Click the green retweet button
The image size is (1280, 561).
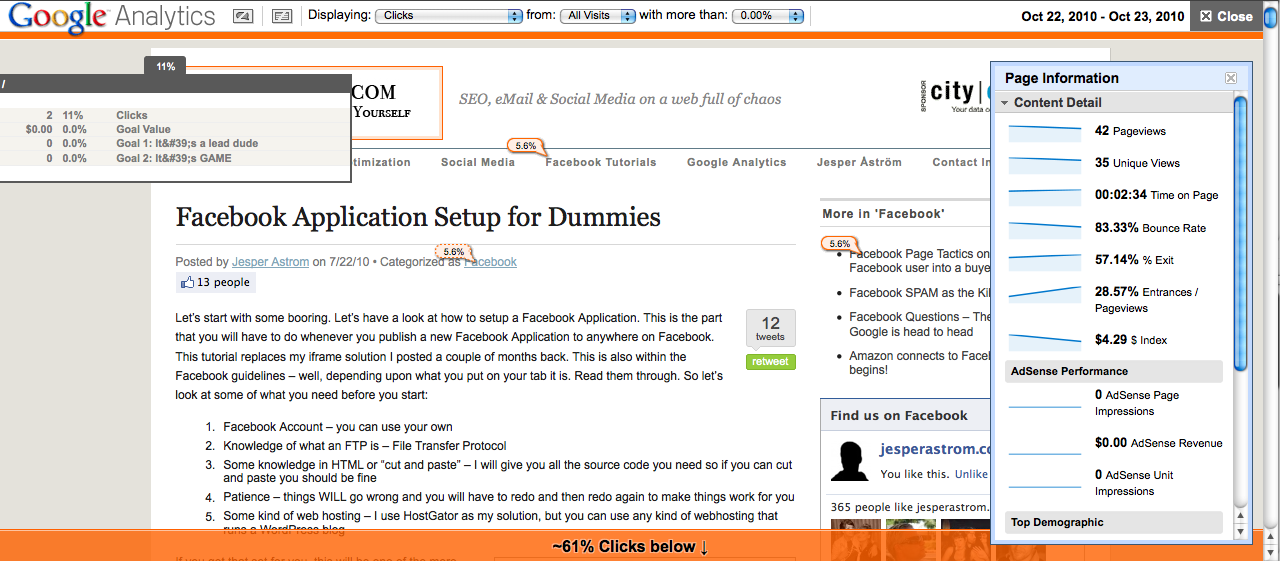pos(771,362)
